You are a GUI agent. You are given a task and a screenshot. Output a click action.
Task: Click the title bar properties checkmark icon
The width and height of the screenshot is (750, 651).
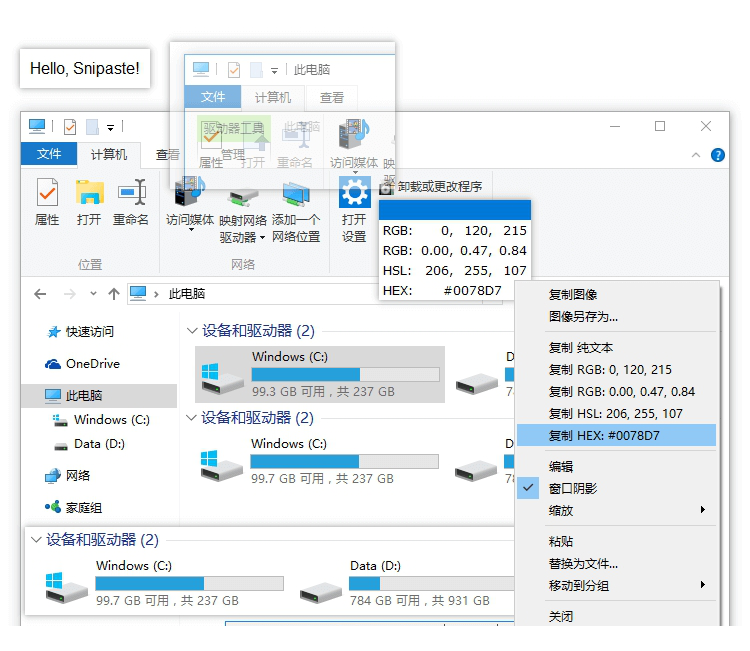tap(70, 127)
